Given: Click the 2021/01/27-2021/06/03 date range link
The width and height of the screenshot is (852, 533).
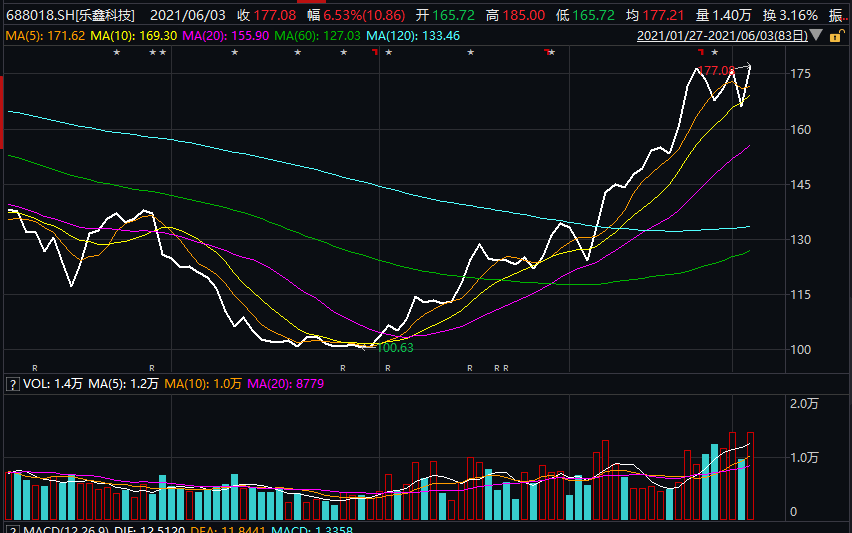Looking at the screenshot, I should (723, 36).
